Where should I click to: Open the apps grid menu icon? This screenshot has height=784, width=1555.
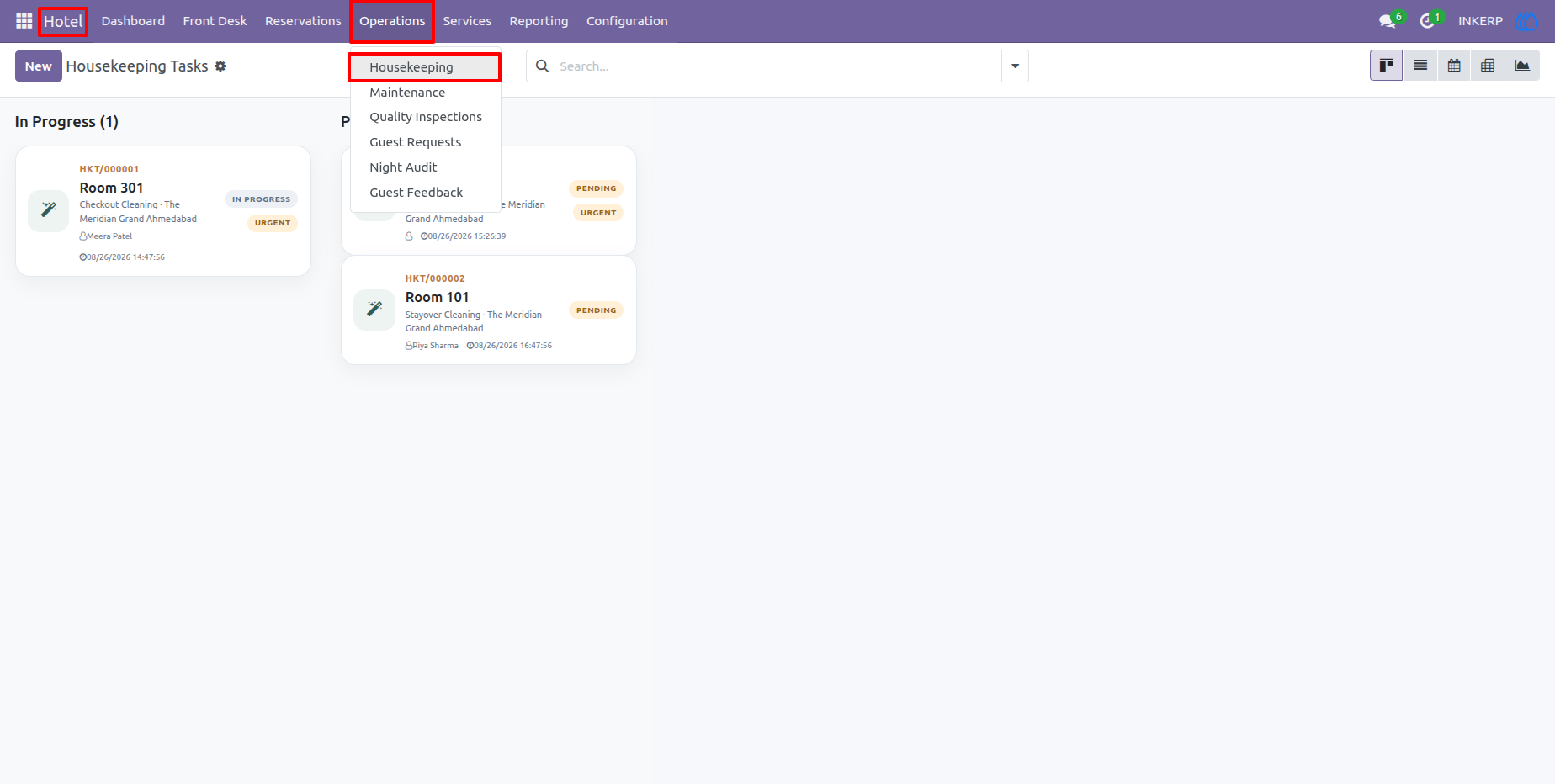24,20
